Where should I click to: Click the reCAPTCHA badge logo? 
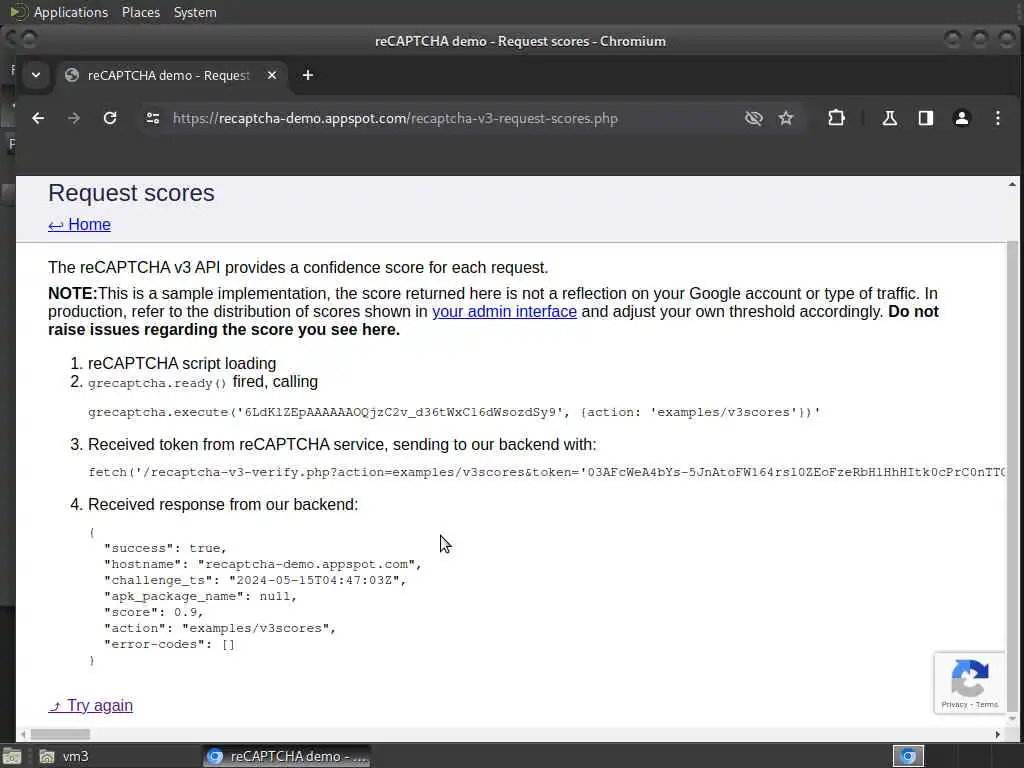pos(970,678)
